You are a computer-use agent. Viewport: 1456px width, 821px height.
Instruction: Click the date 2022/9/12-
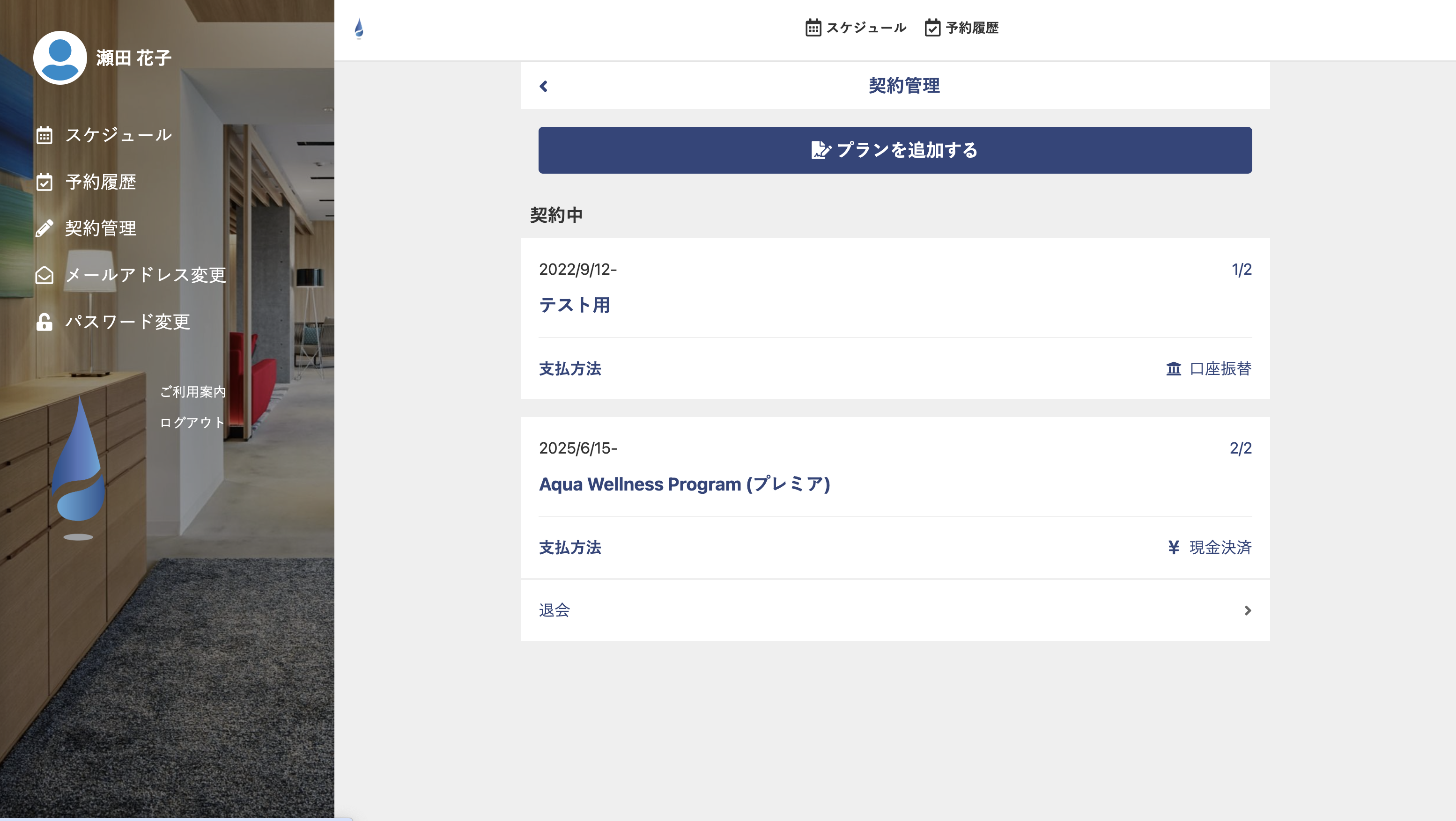coord(577,270)
